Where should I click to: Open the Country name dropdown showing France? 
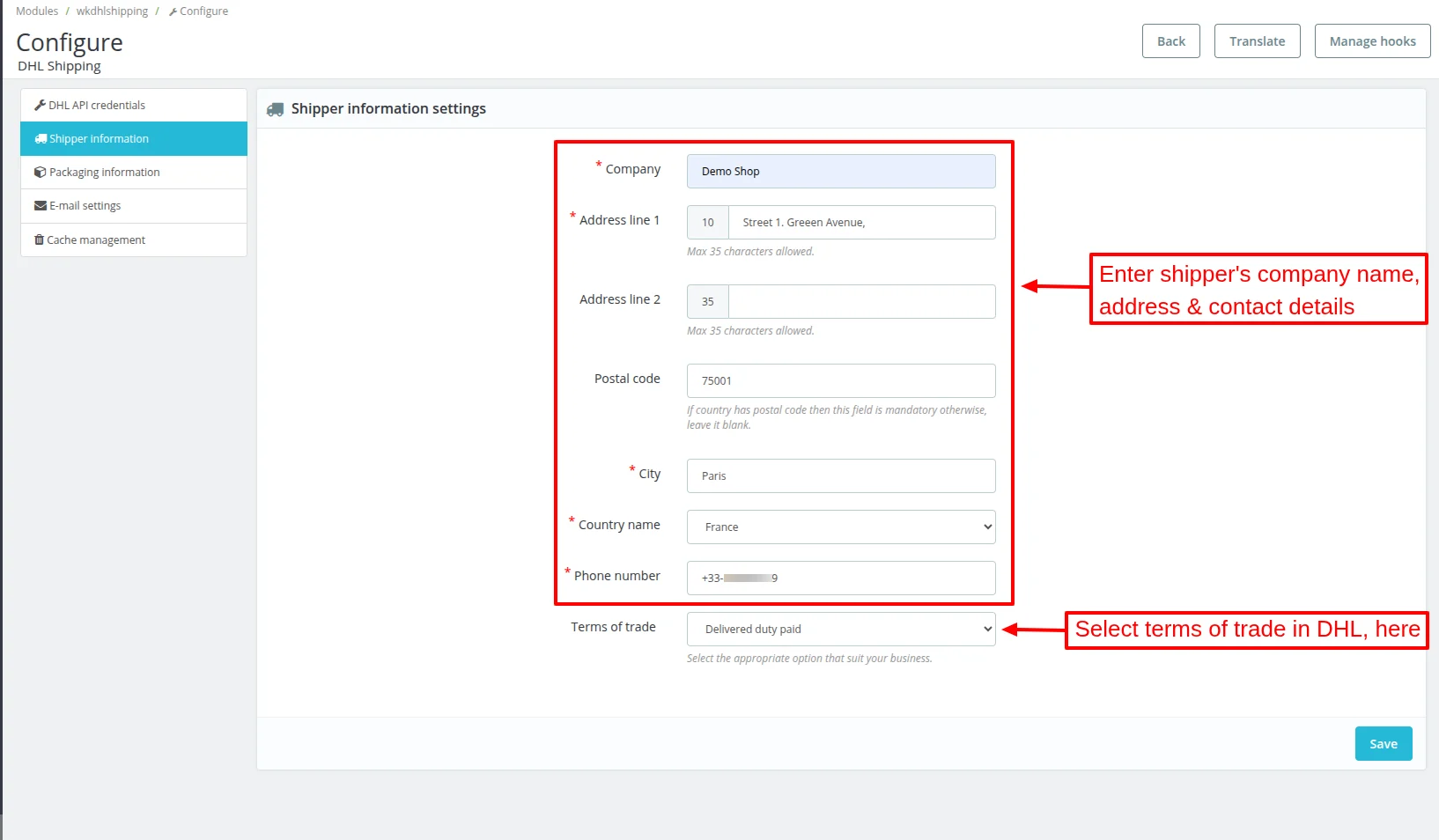tap(841, 527)
